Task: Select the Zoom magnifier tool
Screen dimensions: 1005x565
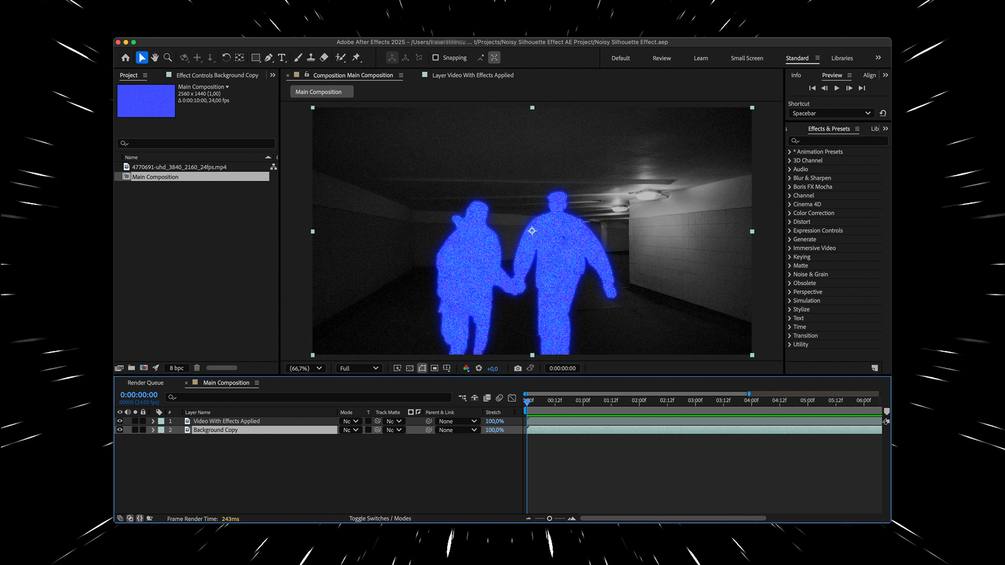Action: tap(168, 58)
